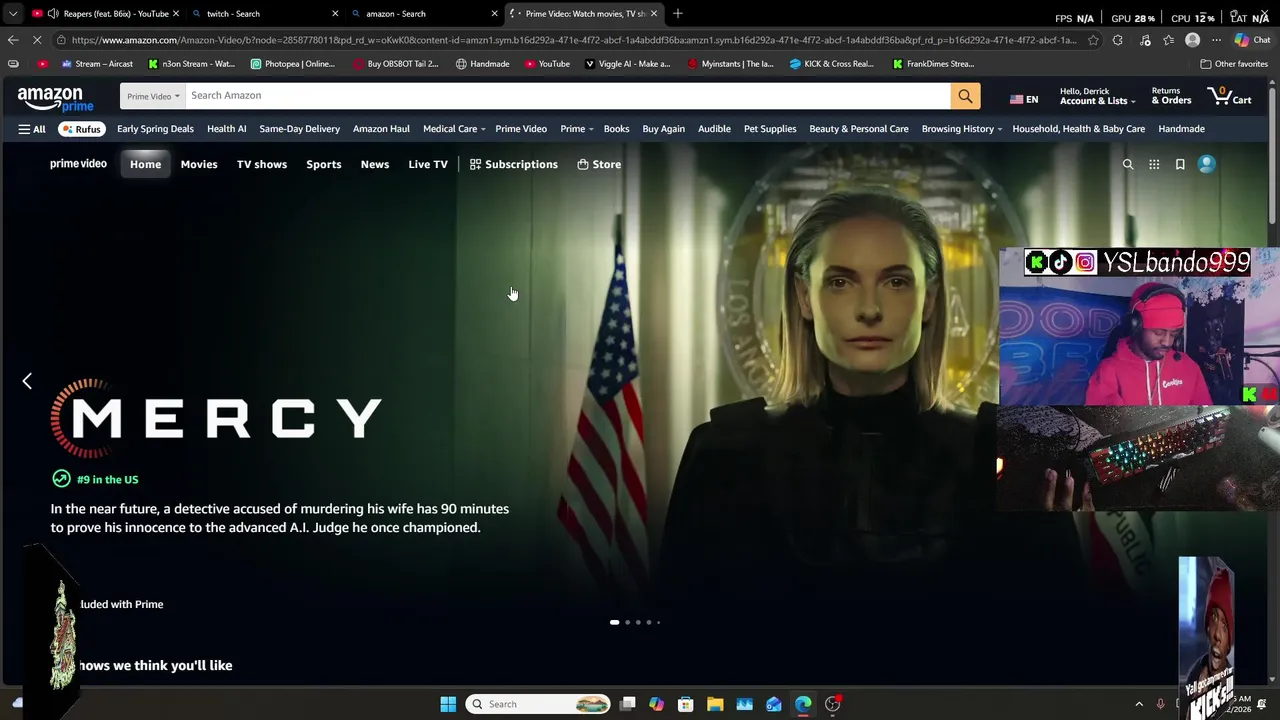Click the MERCY title logo
The image size is (1280, 720).
pos(217,419)
